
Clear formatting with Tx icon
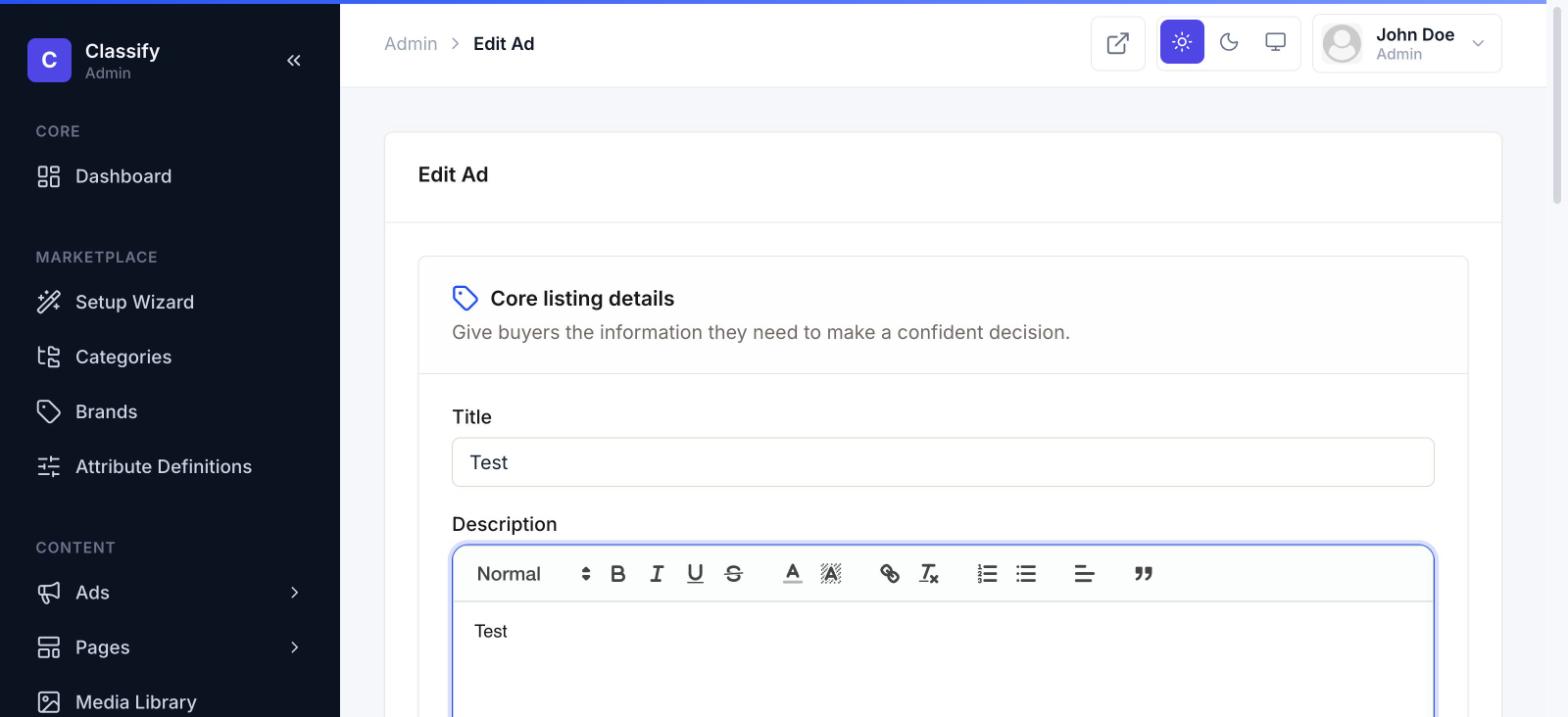(928, 574)
